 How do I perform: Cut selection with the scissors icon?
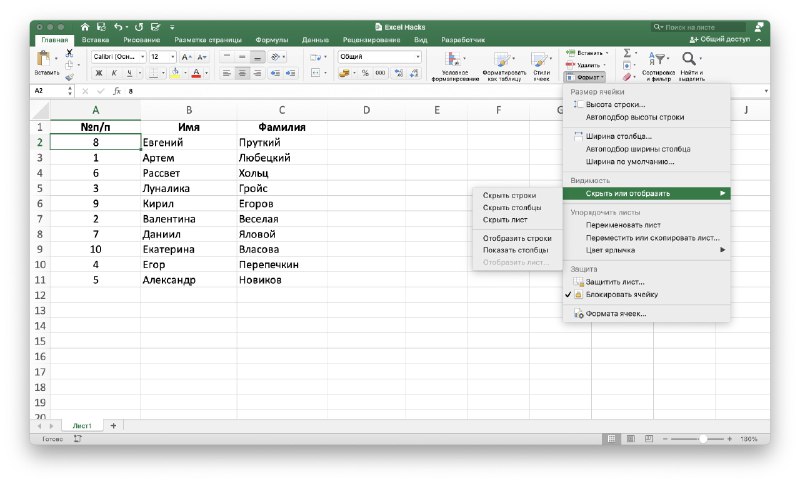[x=69, y=53]
